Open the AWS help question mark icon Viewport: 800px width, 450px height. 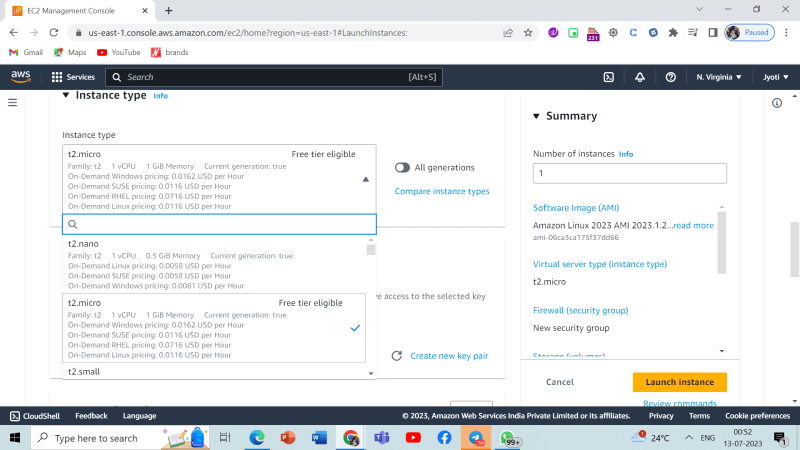670,77
